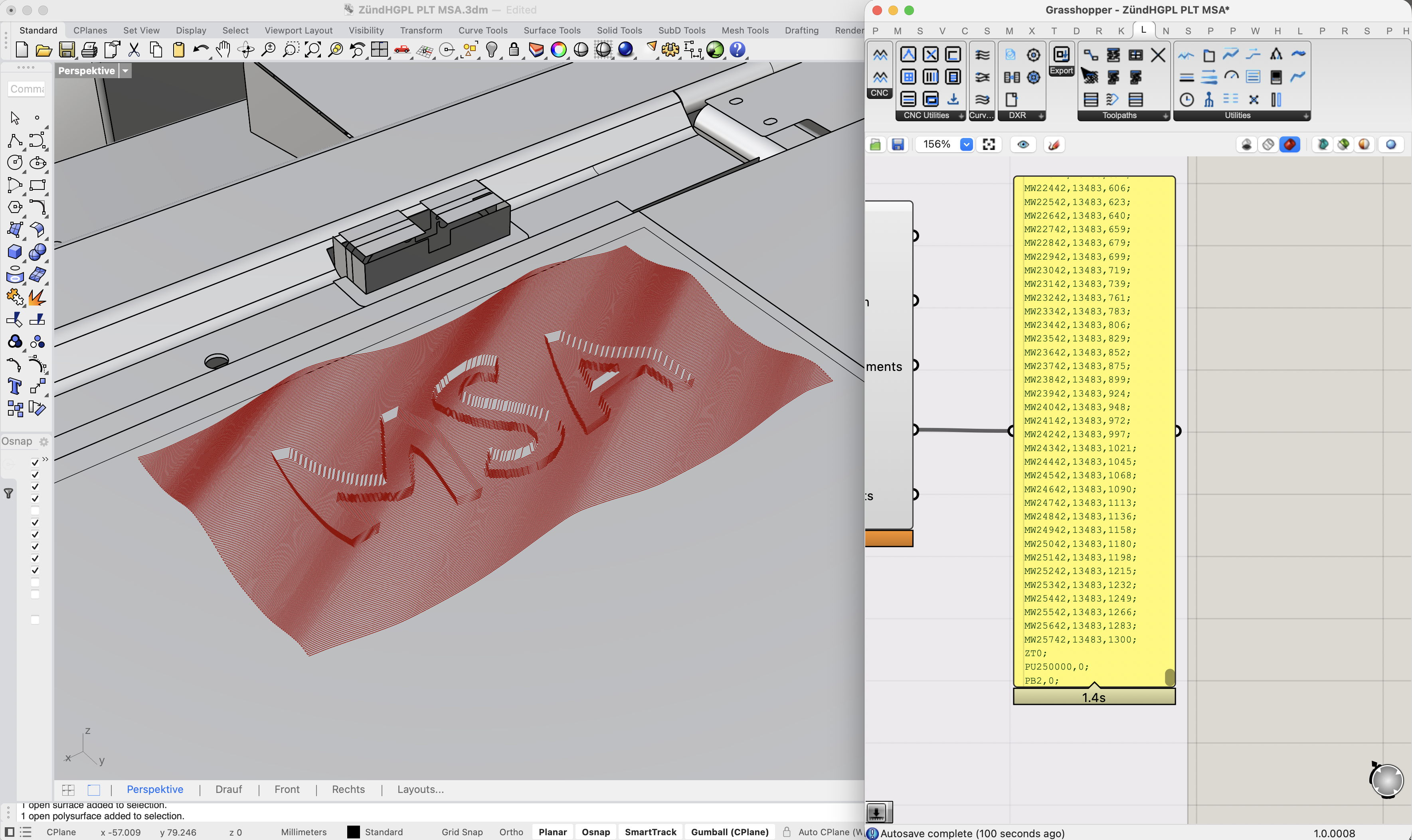Open the Mesh Tools toolbar tab
Screen dimensions: 1412x840
745,31
